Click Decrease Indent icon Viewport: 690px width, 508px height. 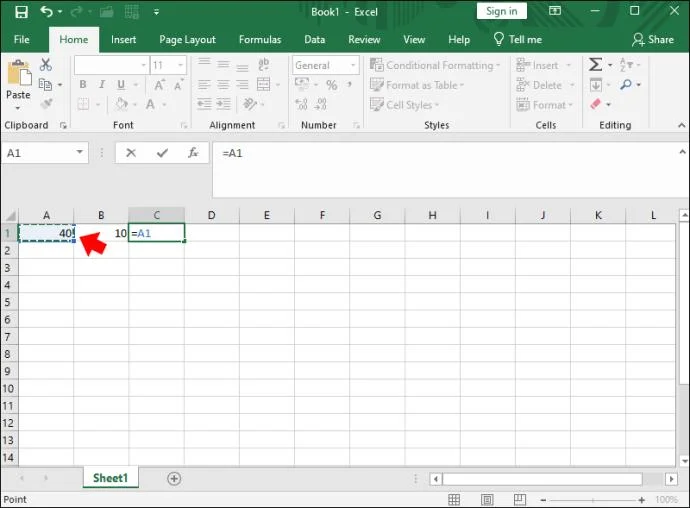point(204,104)
